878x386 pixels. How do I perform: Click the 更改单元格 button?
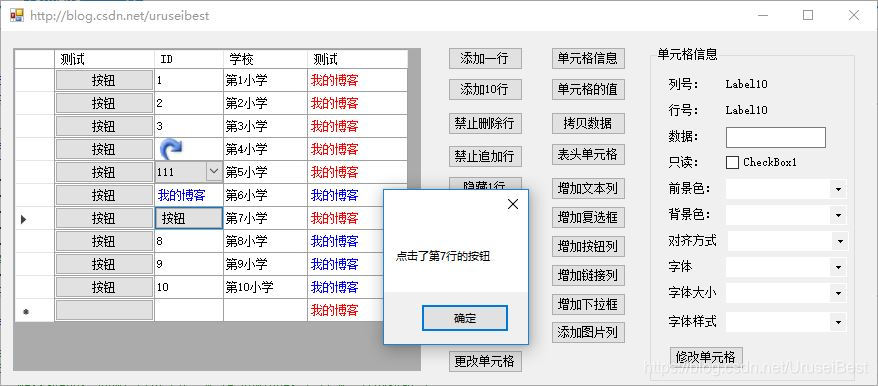tap(485, 361)
